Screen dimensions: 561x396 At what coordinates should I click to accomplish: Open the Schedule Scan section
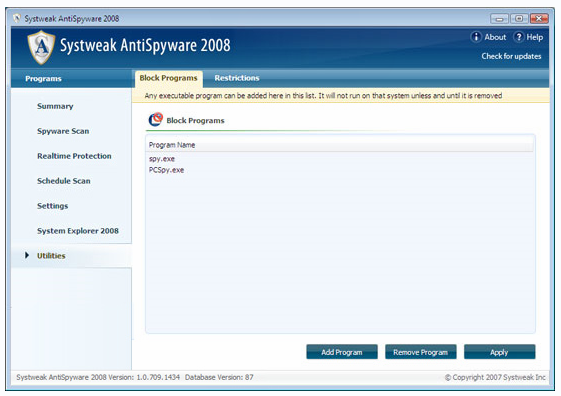(64, 181)
